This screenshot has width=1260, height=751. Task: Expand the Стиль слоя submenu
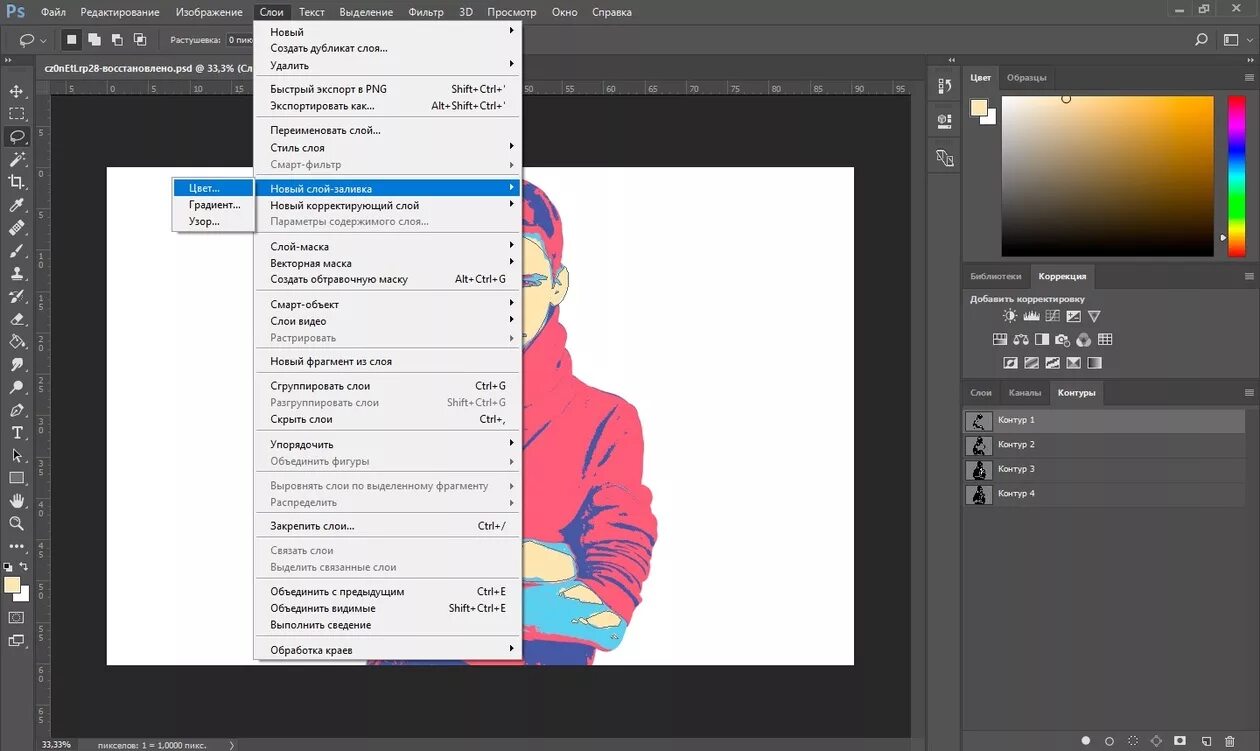[x=388, y=147]
